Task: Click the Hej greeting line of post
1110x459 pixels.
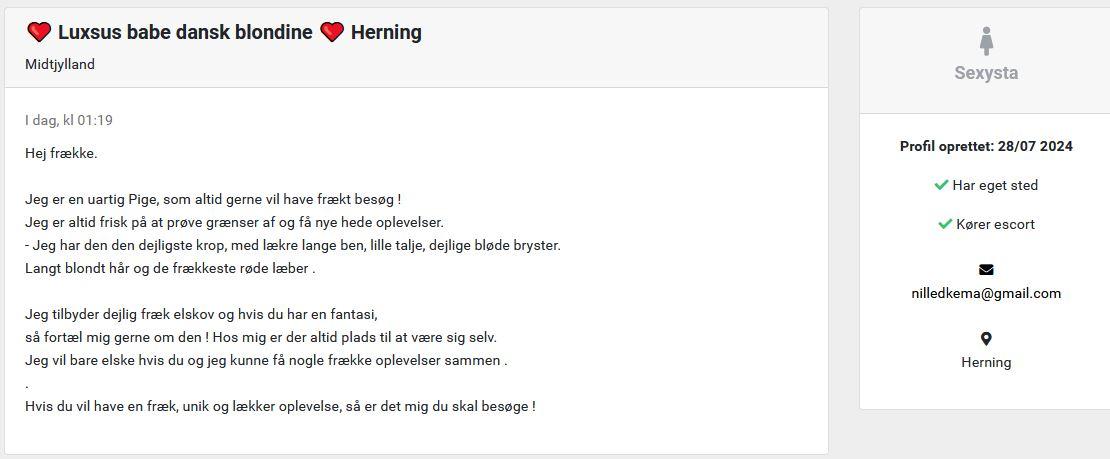Action: pos(61,153)
